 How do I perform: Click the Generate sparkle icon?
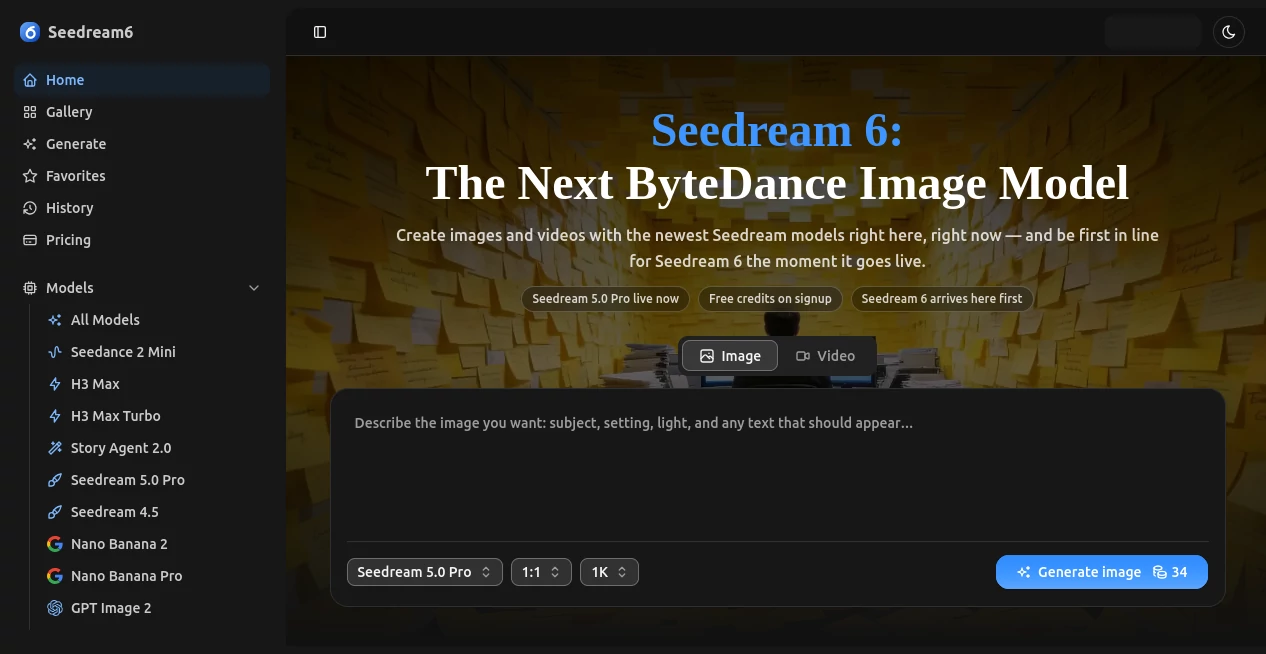30,144
